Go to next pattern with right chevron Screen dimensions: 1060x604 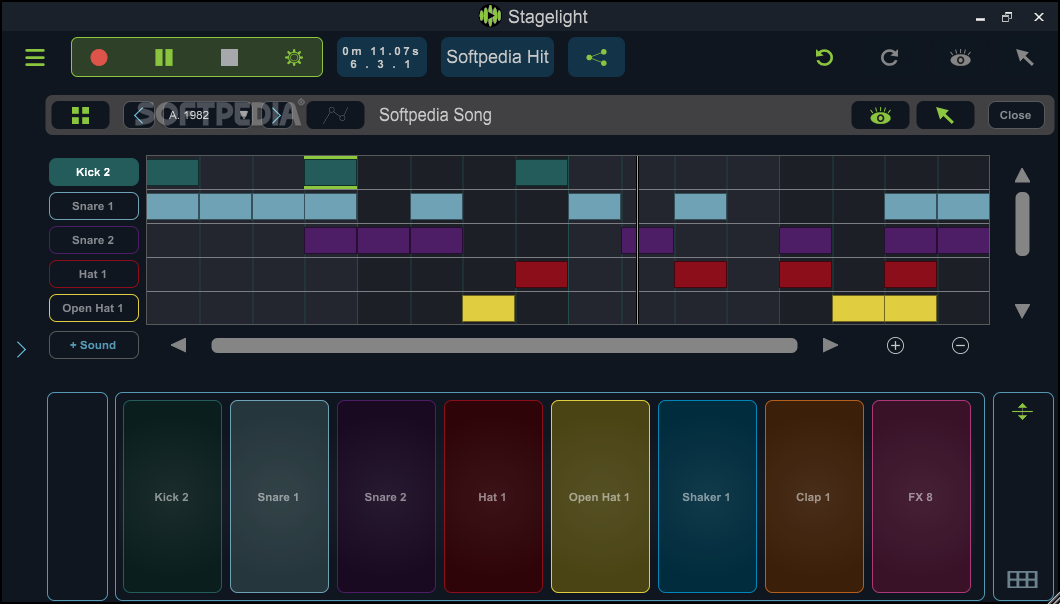point(276,115)
